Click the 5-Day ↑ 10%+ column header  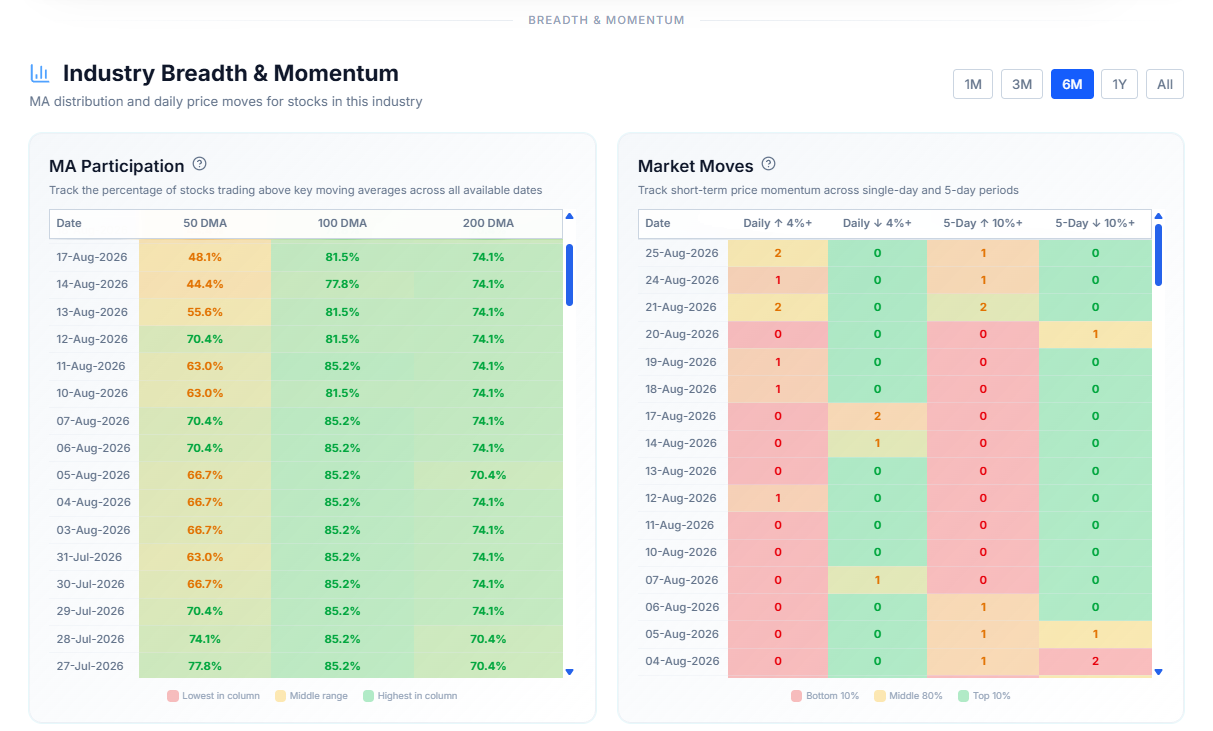[x=983, y=223]
